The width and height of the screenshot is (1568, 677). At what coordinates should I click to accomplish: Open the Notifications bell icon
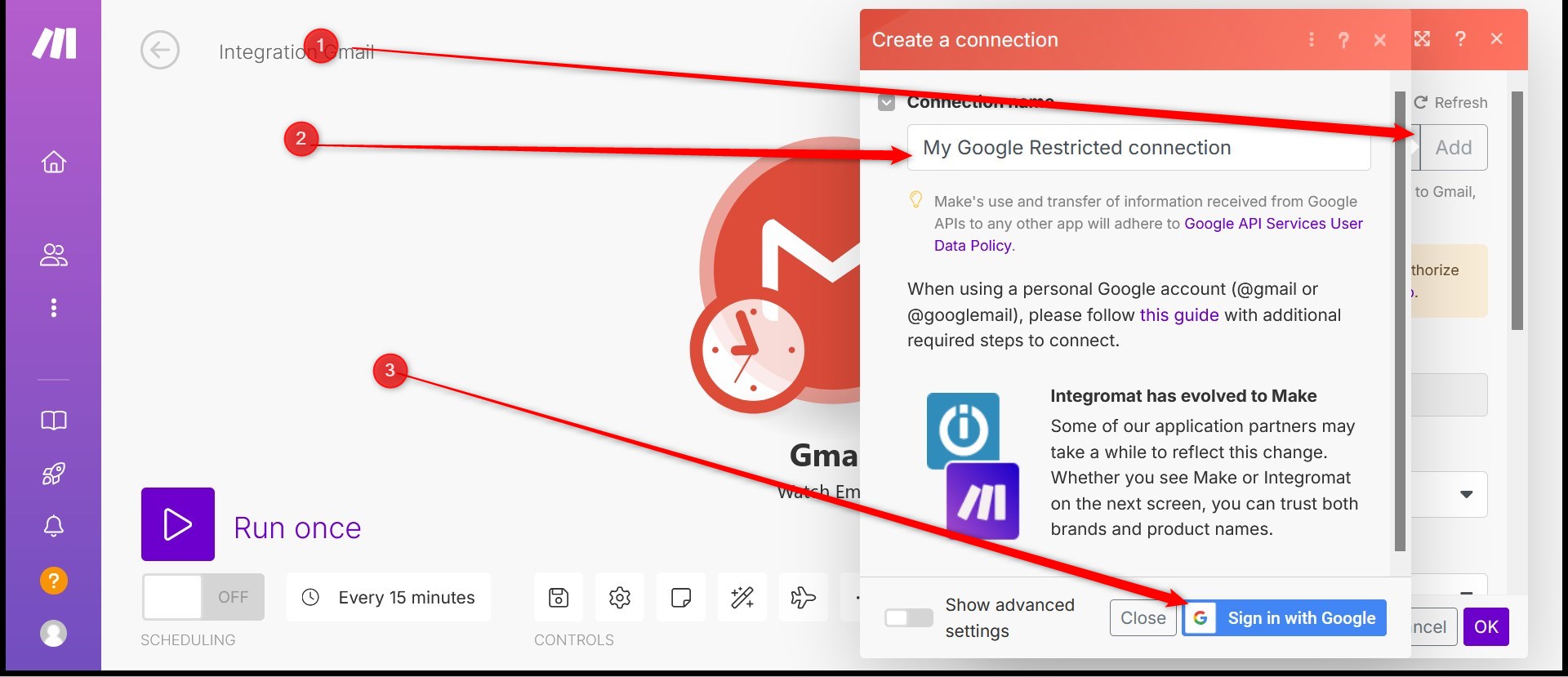coord(54,527)
